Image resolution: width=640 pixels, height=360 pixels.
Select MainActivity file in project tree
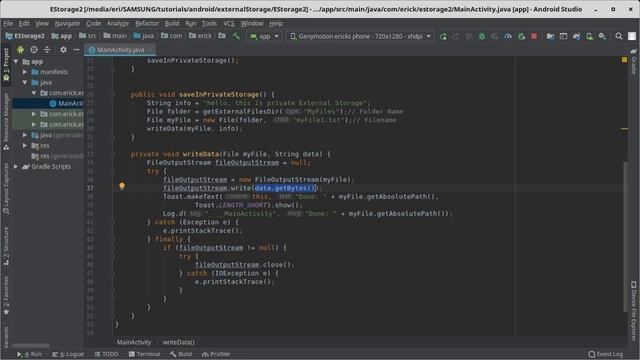point(67,104)
